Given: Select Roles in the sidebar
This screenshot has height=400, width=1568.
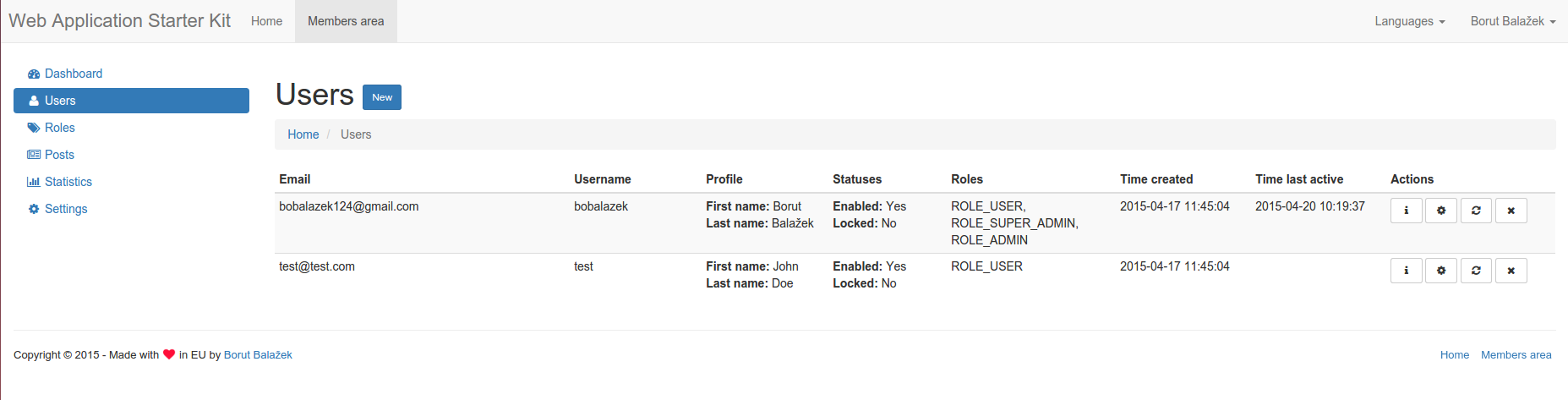Looking at the screenshot, I should pos(59,128).
